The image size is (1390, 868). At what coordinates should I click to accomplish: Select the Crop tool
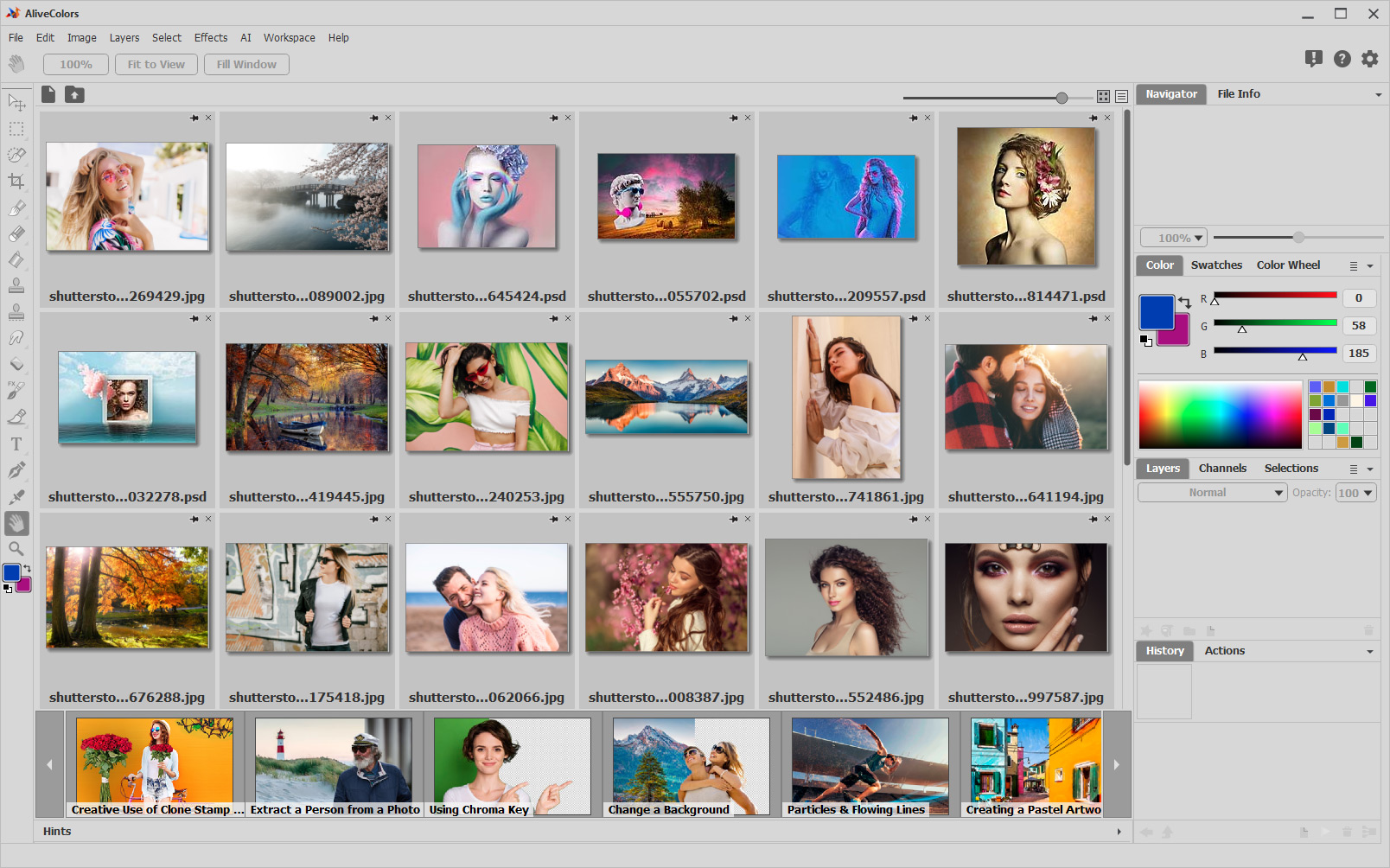click(16, 182)
